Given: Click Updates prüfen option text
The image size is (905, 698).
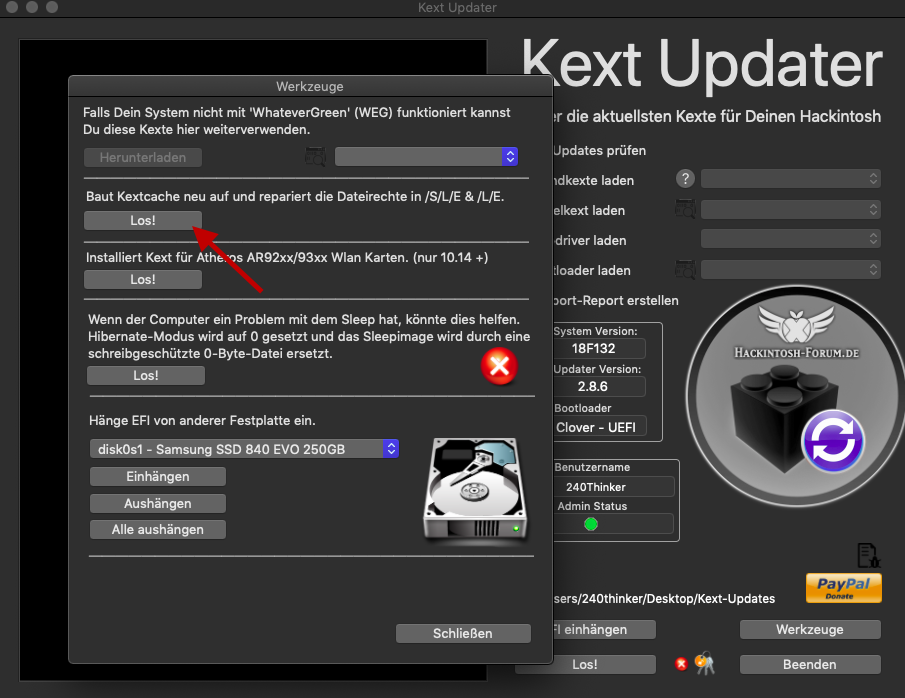Looking at the screenshot, I should click(599, 151).
